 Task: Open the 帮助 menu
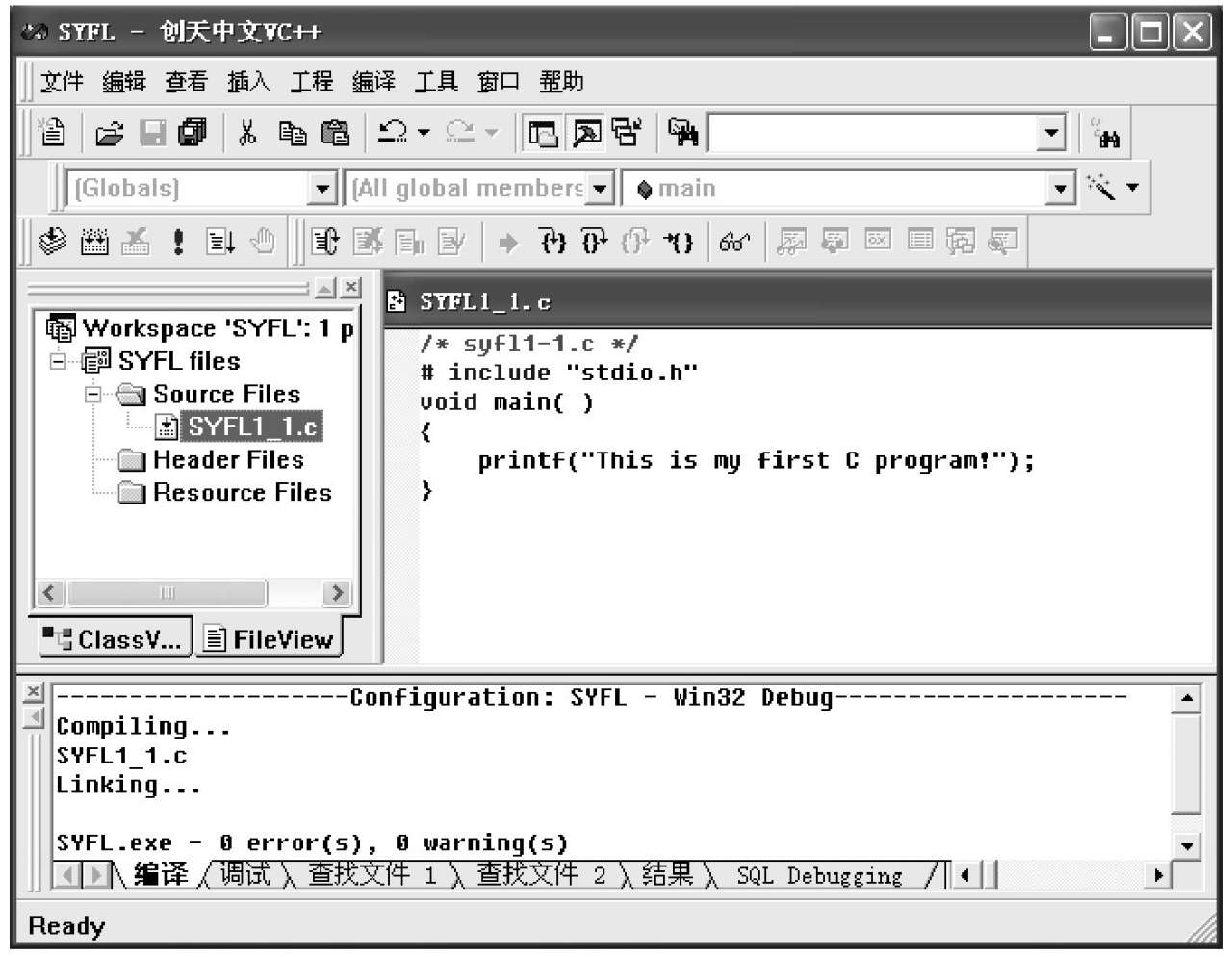561,82
